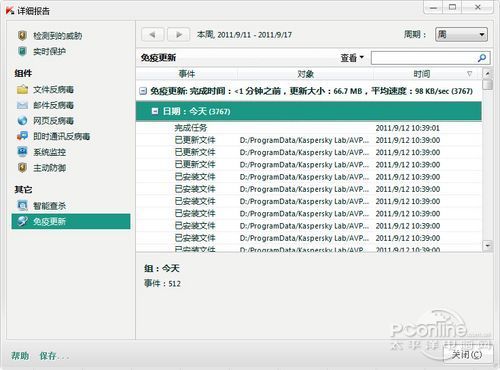Viewport: 500px width, 370px height.
Task: Open 系统监控 monitor icon
Action: [22, 152]
